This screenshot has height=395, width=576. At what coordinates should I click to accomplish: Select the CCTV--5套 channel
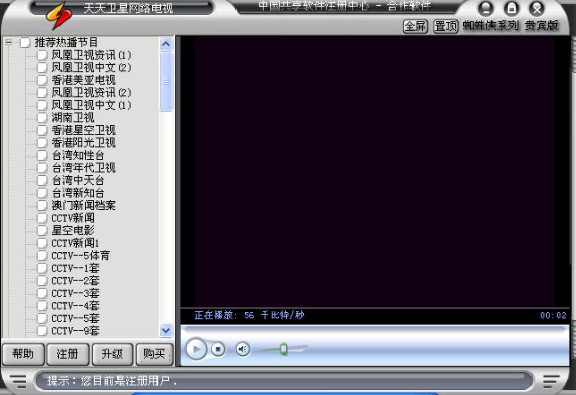(75, 318)
